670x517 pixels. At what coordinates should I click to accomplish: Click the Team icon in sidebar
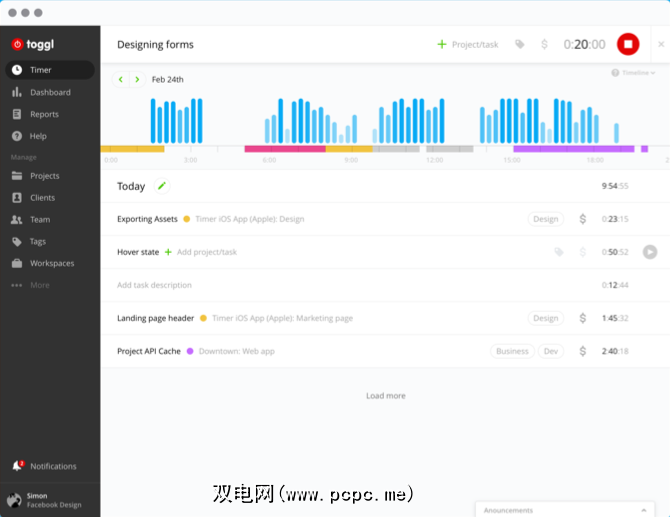point(17,220)
